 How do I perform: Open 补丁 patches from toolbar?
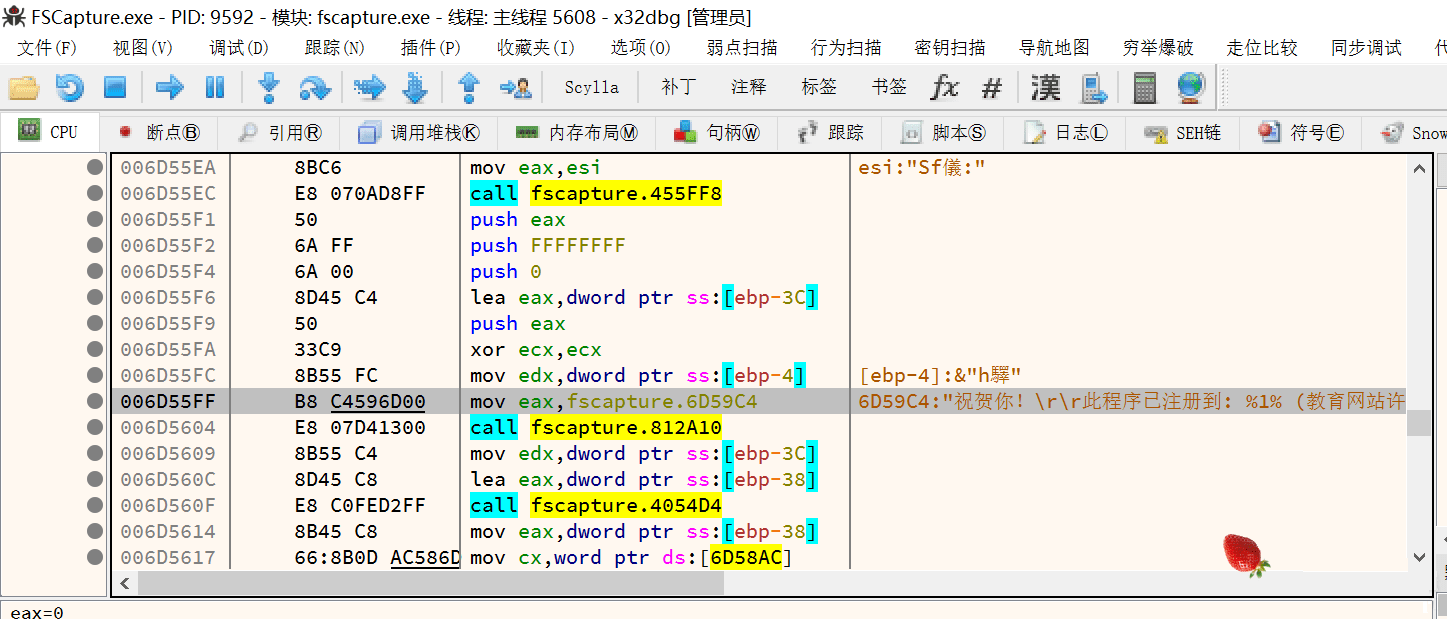(x=679, y=87)
